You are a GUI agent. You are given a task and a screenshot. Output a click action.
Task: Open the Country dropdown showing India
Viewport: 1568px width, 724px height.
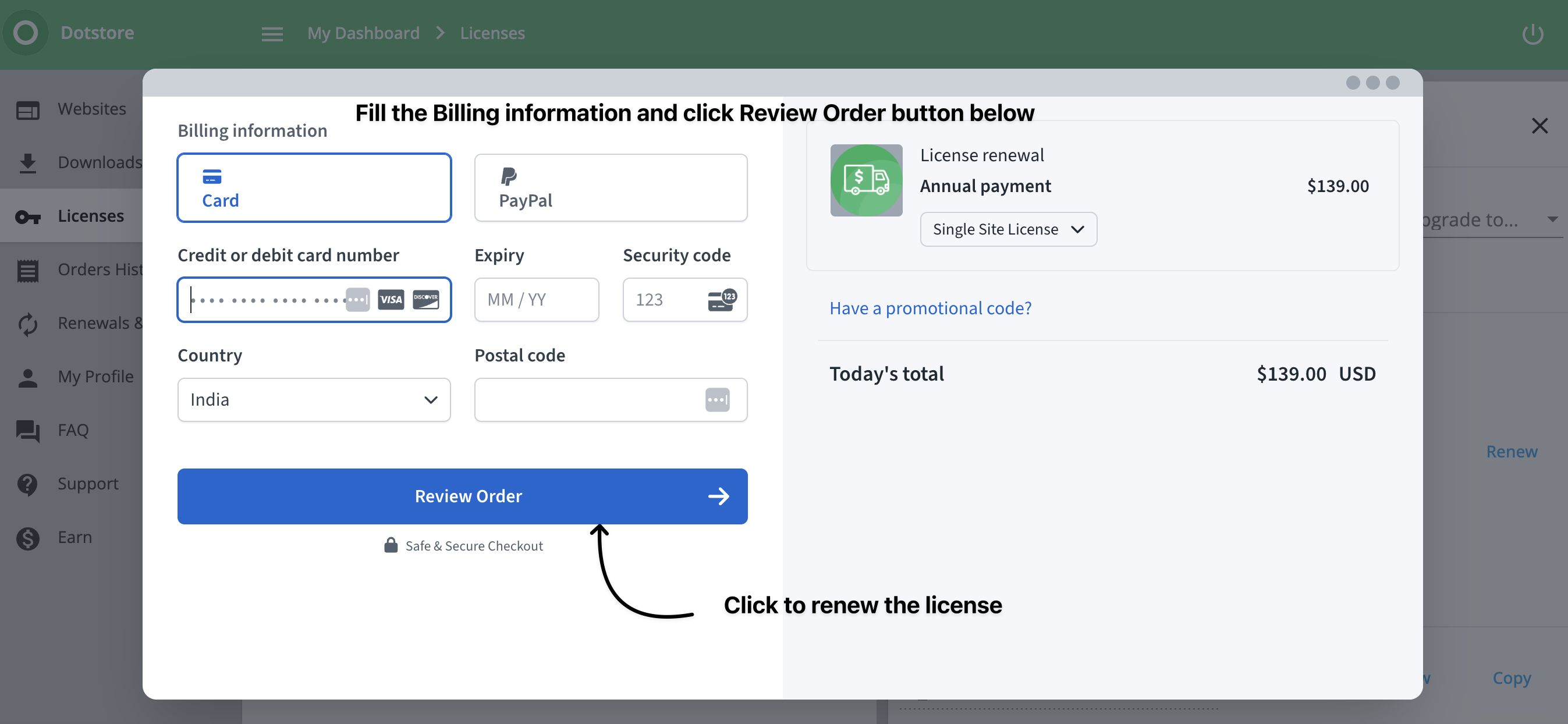tap(314, 400)
